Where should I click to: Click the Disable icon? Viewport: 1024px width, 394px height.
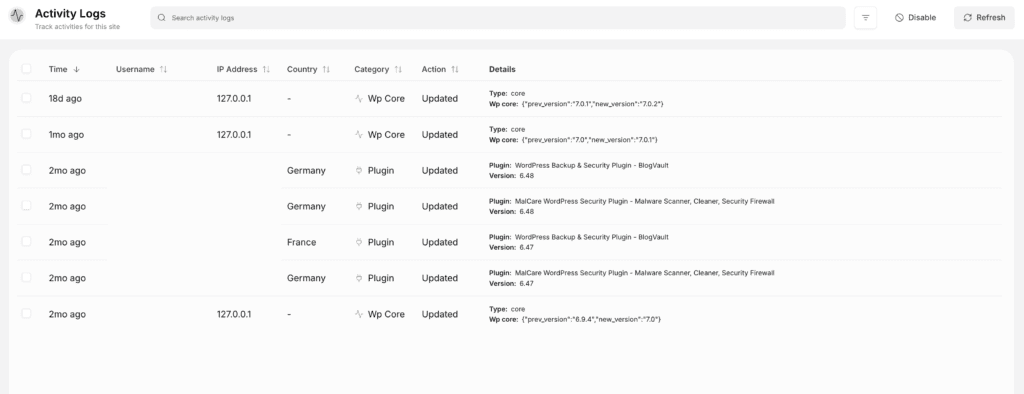click(x=899, y=18)
